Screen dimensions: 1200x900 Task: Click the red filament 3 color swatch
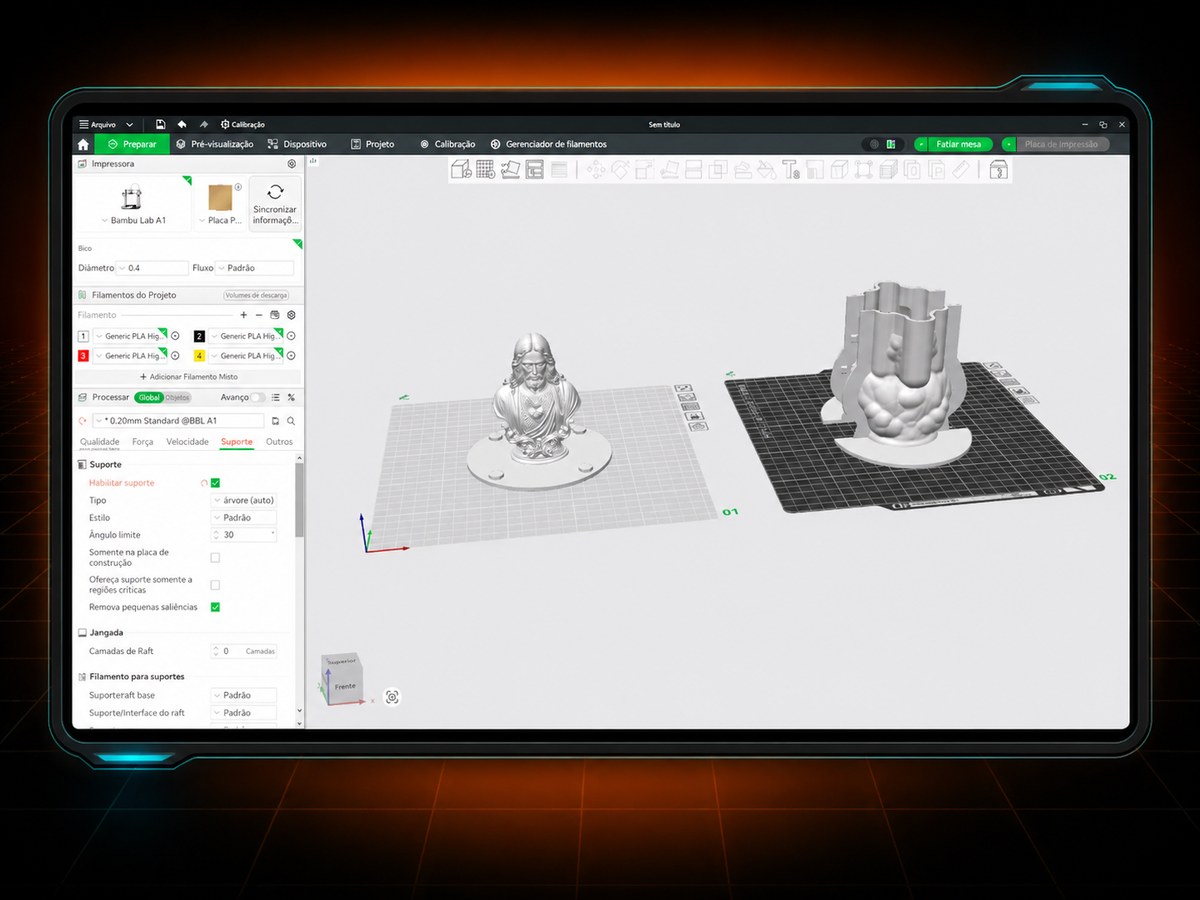(x=83, y=356)
